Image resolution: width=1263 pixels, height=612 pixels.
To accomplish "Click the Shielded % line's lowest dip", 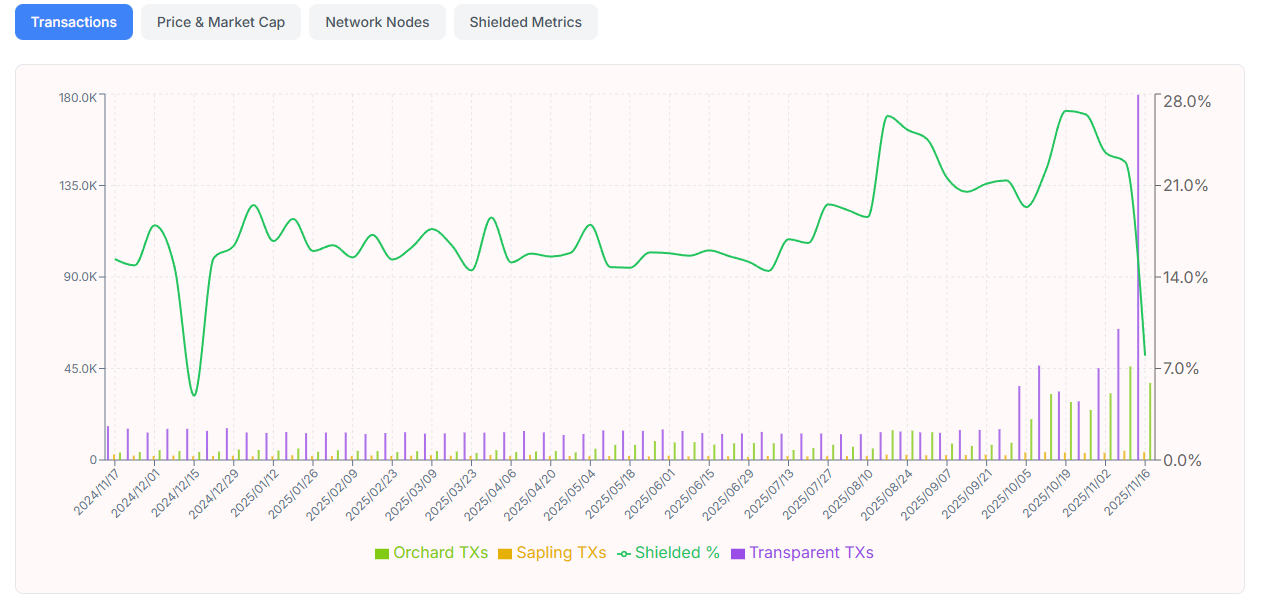I will coord(194,395).
